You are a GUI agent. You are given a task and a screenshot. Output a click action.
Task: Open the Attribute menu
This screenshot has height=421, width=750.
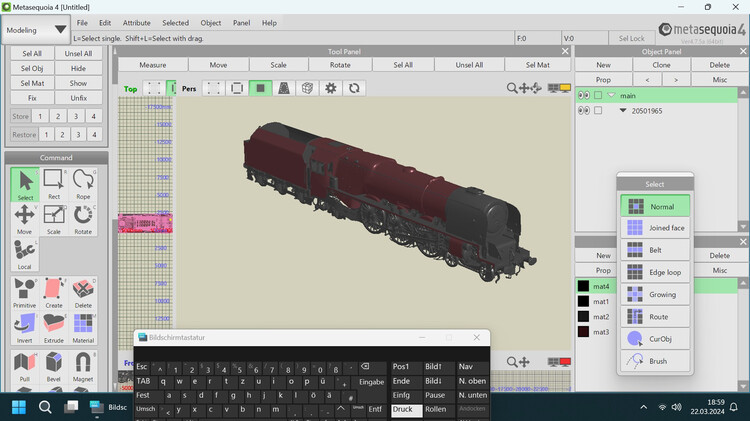pyautogui.click(x=136, y=22)
